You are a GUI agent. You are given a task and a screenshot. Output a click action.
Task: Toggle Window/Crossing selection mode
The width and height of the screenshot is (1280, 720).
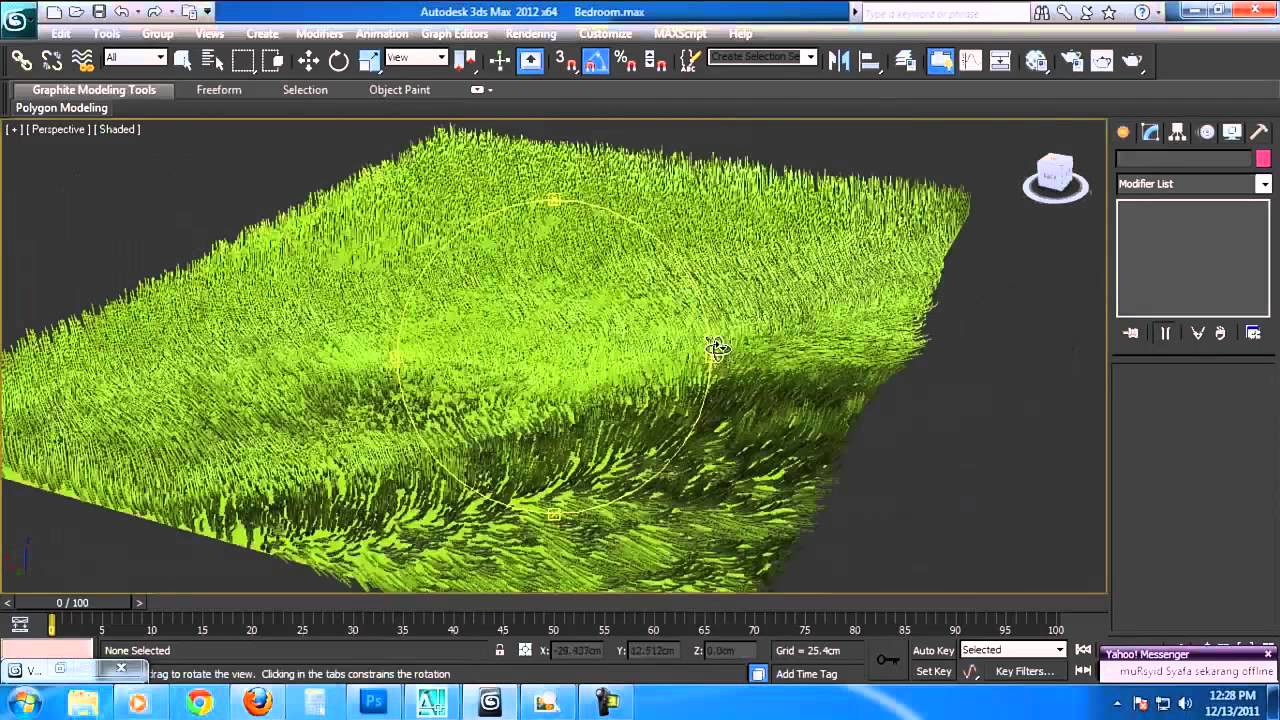273,61
